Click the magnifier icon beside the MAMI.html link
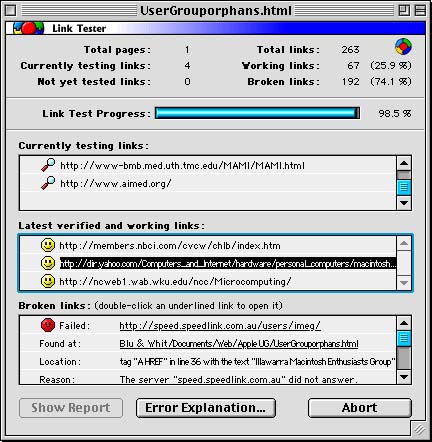The height and width of the screenshot is (442, 432). [x=48, y=165]
